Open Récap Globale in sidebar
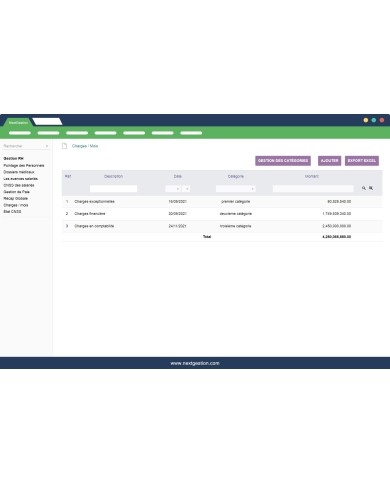 pyautogui.click(x=16, y=198)
